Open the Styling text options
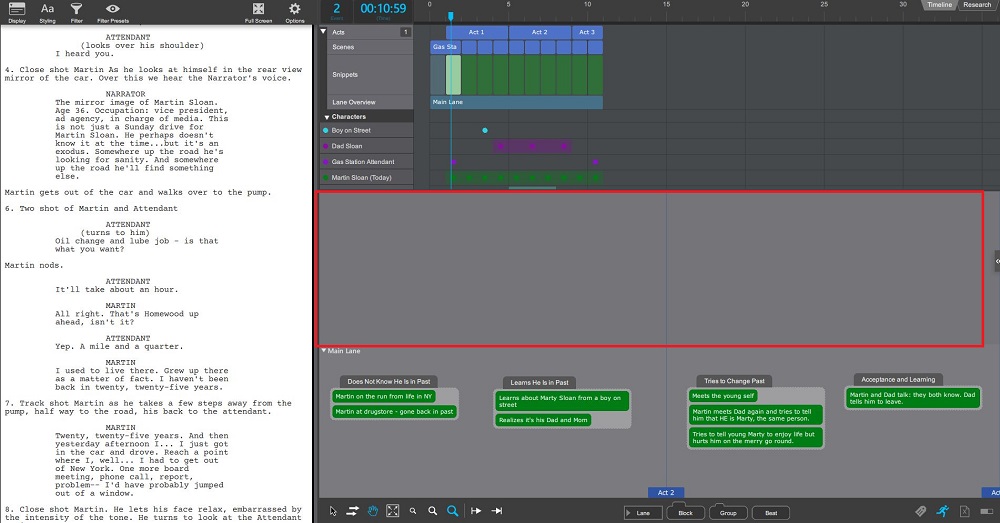This screenshot has width=1000, height=523. (x=47, y=10)
